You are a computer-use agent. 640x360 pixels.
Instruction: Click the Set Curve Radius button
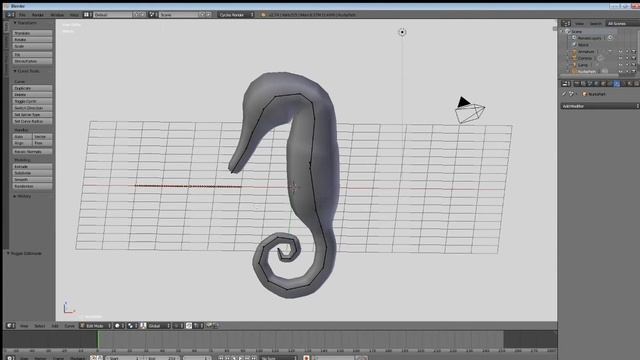pos(32,121)
